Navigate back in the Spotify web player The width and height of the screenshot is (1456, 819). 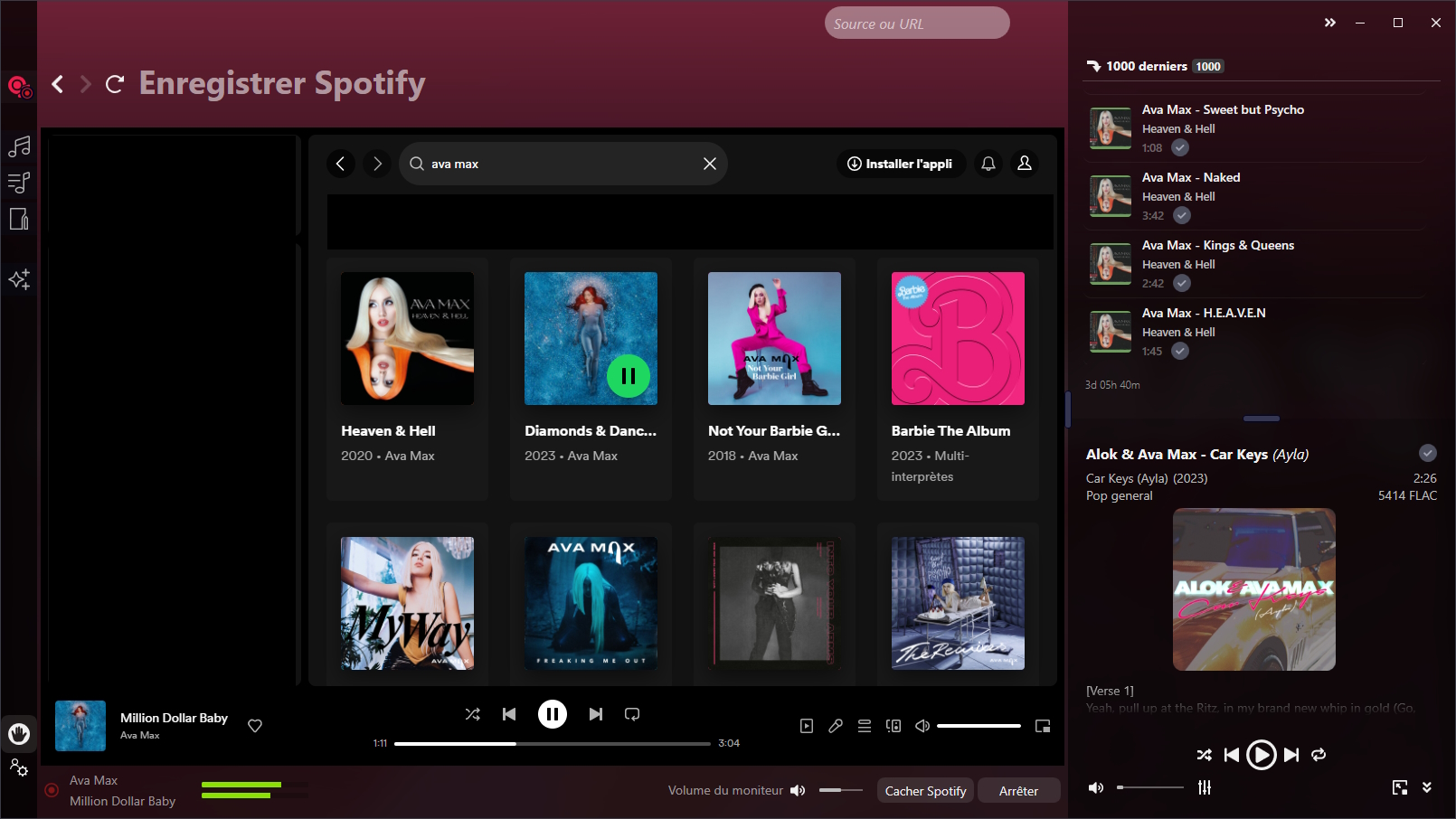pyautogui.click(x=341, y=164)
